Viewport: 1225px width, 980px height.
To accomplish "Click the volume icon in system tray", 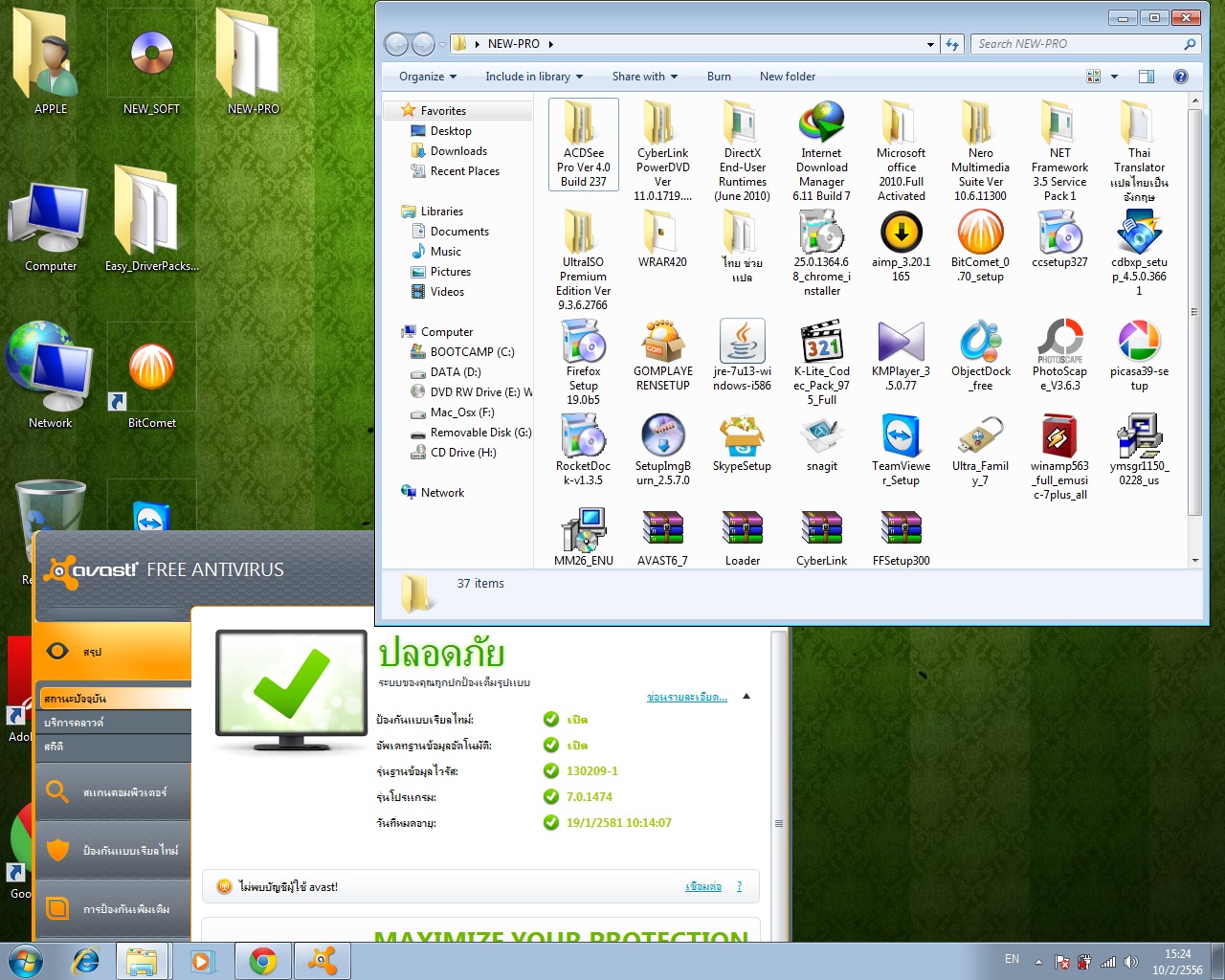I will pyautogui.click(x=1130, y=962).
